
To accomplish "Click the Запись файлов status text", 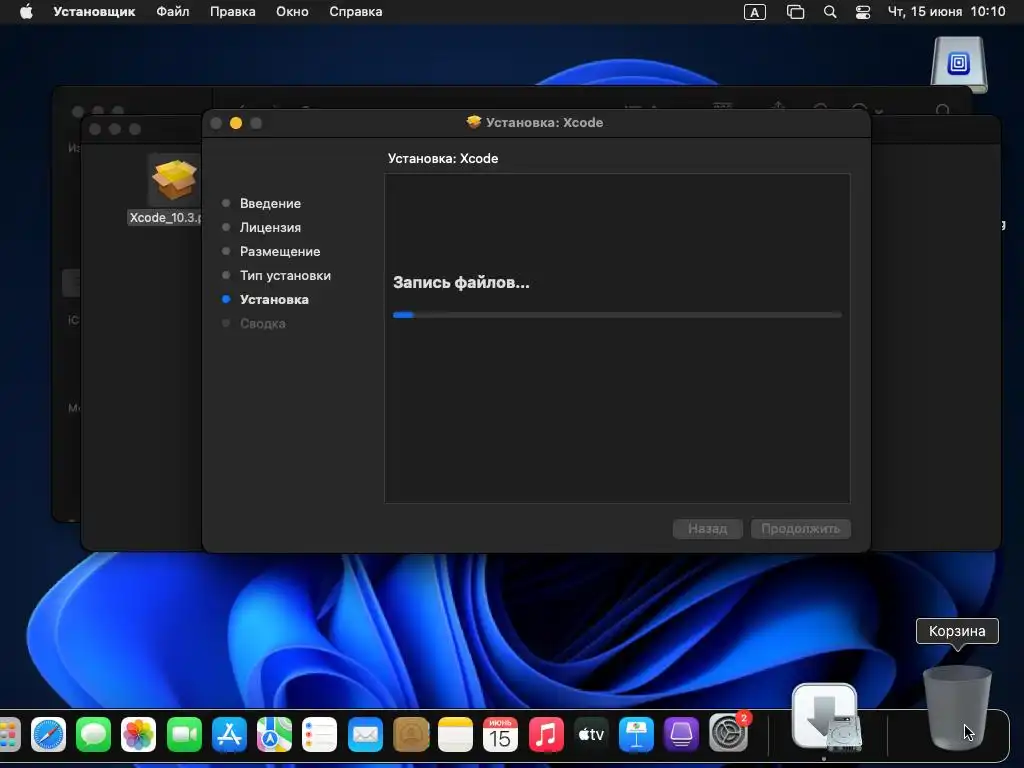I will click(x=461, y=283).
